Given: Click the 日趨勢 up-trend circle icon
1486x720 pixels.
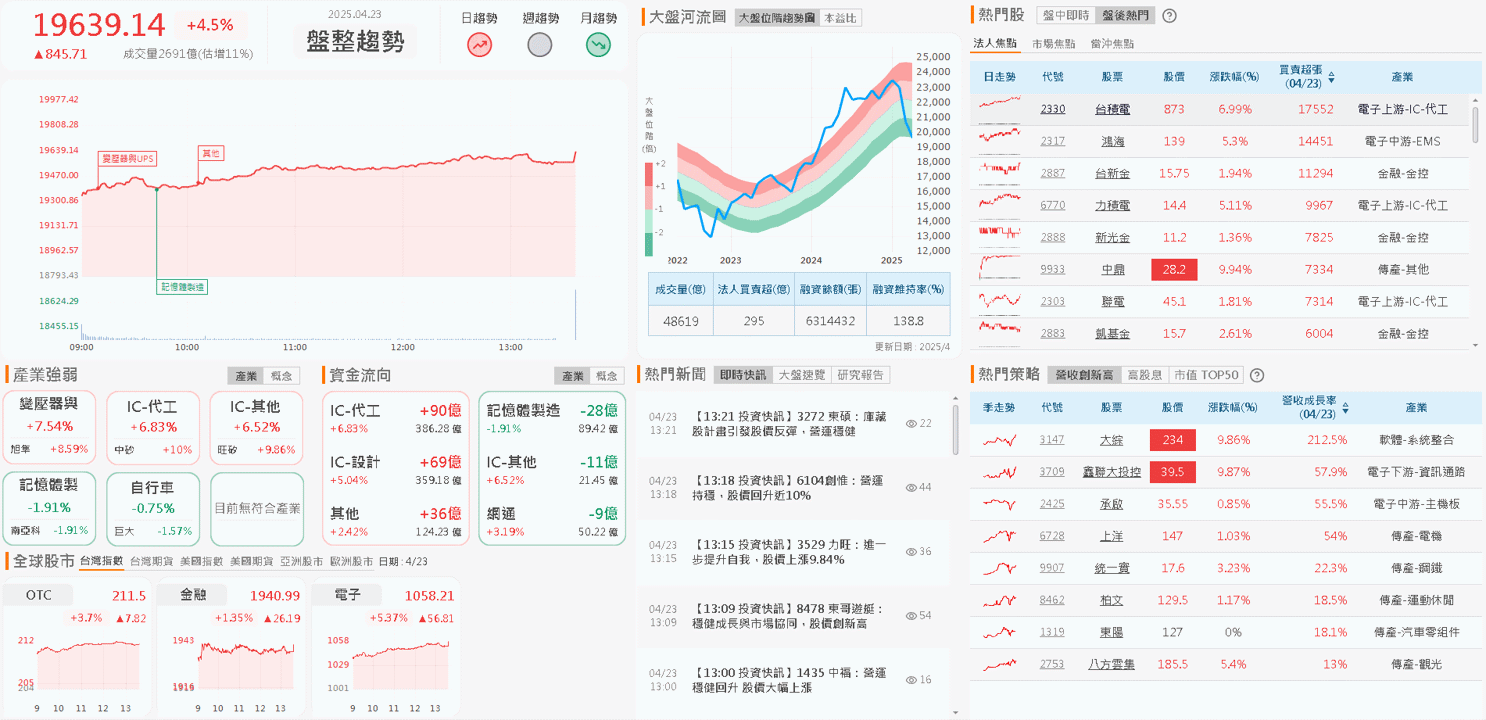Looking at the screenshot, I should pos(480,44).
